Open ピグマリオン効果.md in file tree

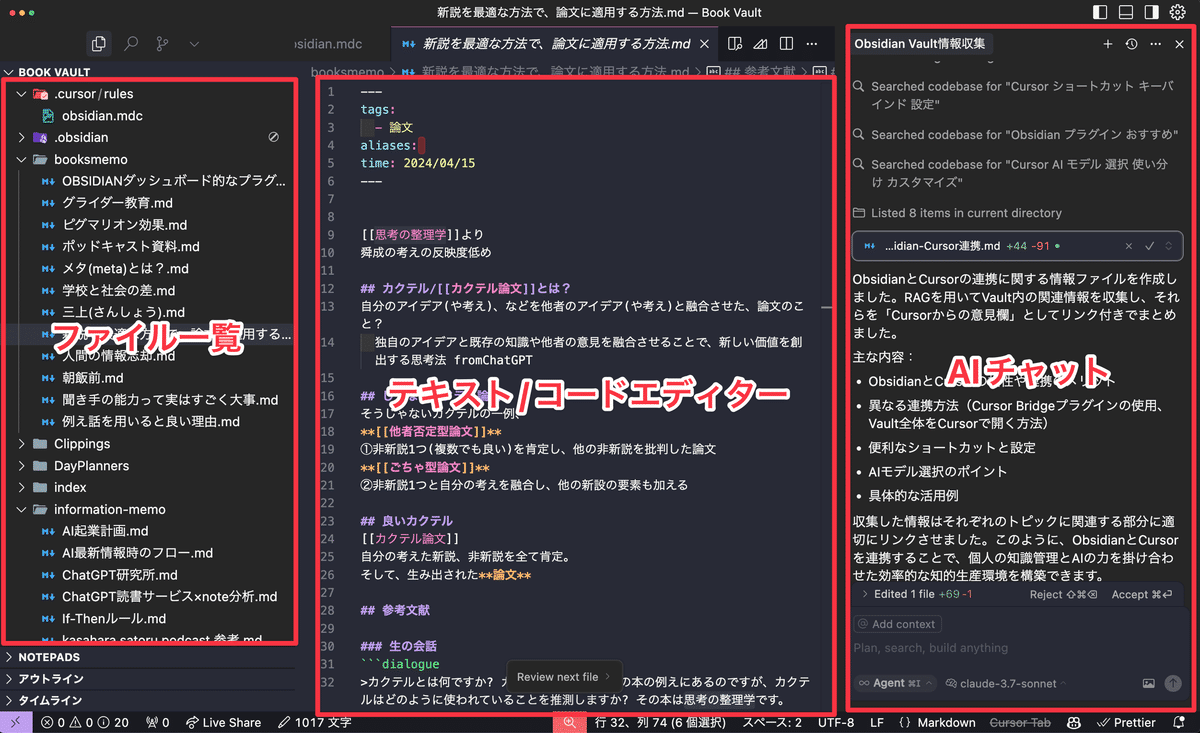124,225
